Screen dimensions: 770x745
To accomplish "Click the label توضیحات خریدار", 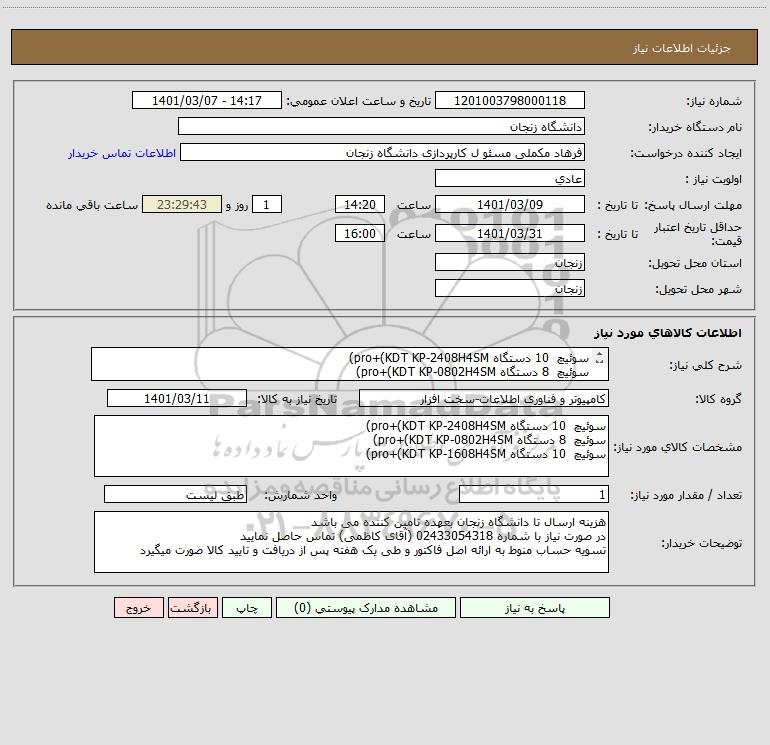I will point(702,544).
